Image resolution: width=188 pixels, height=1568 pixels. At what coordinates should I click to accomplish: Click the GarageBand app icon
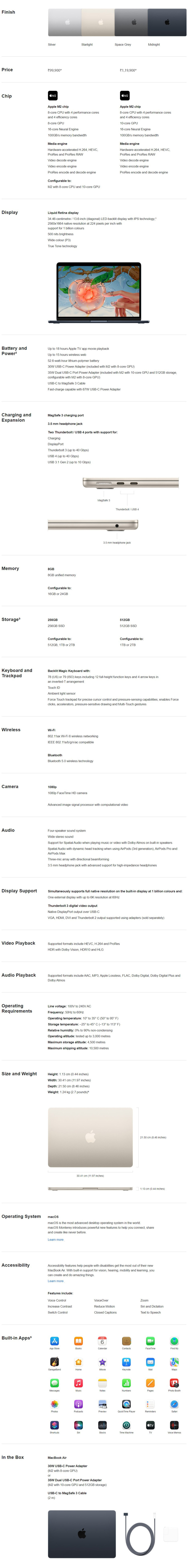pos(54,1362)
